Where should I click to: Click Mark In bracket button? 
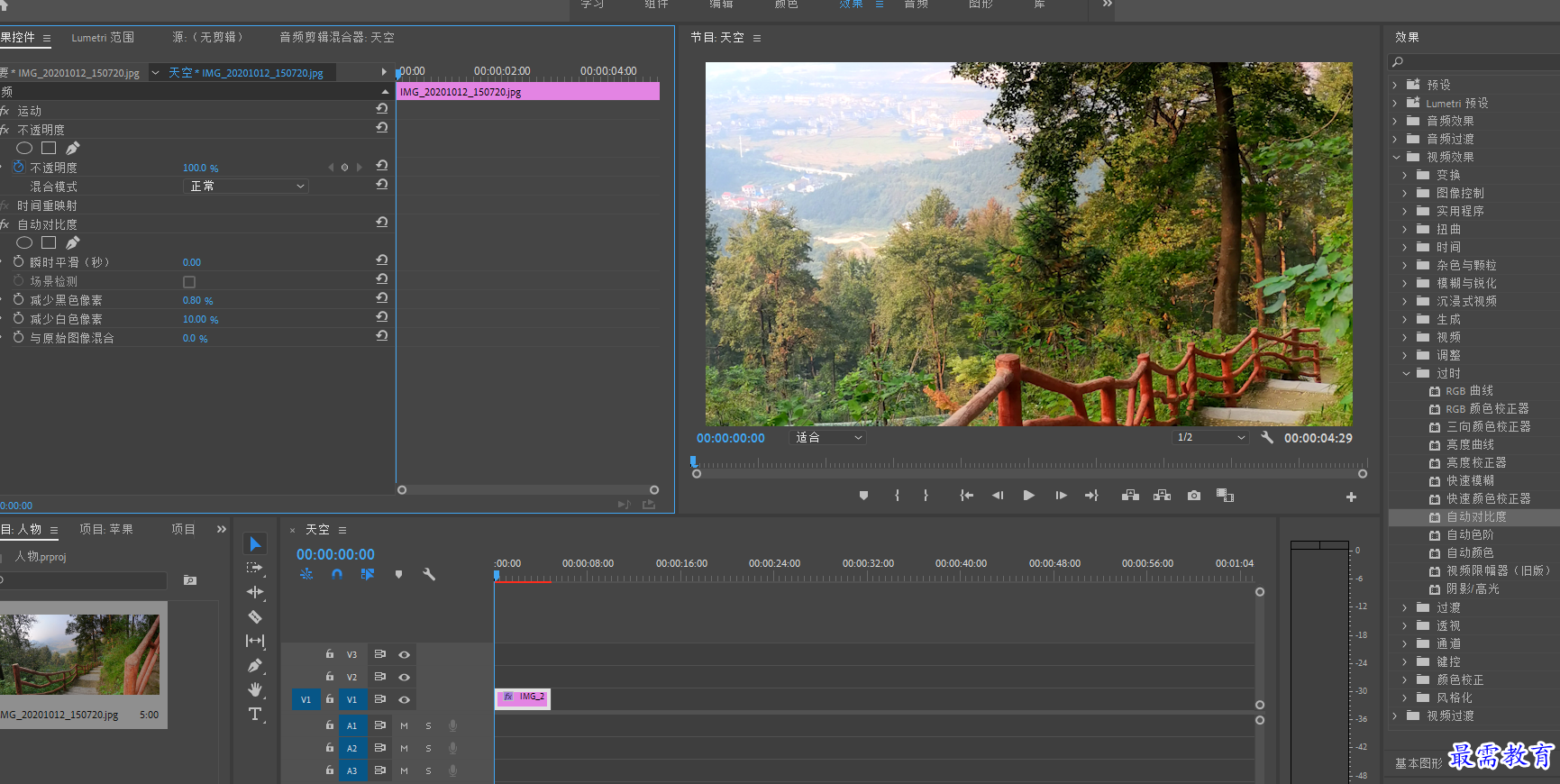coord(897,496)
